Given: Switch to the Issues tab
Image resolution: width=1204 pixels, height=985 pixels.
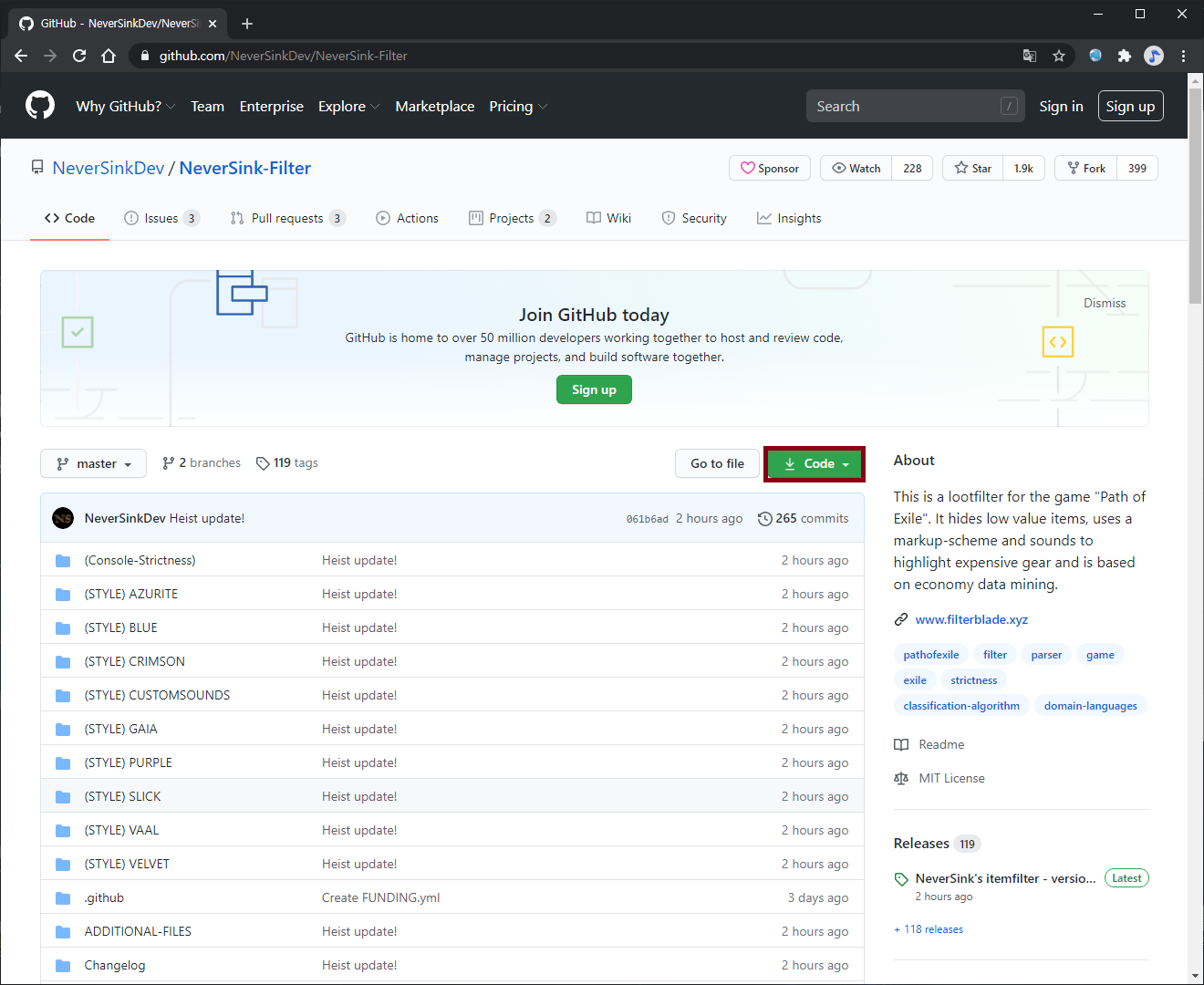Looking at the screenshot, I should [x=161, y=218].
